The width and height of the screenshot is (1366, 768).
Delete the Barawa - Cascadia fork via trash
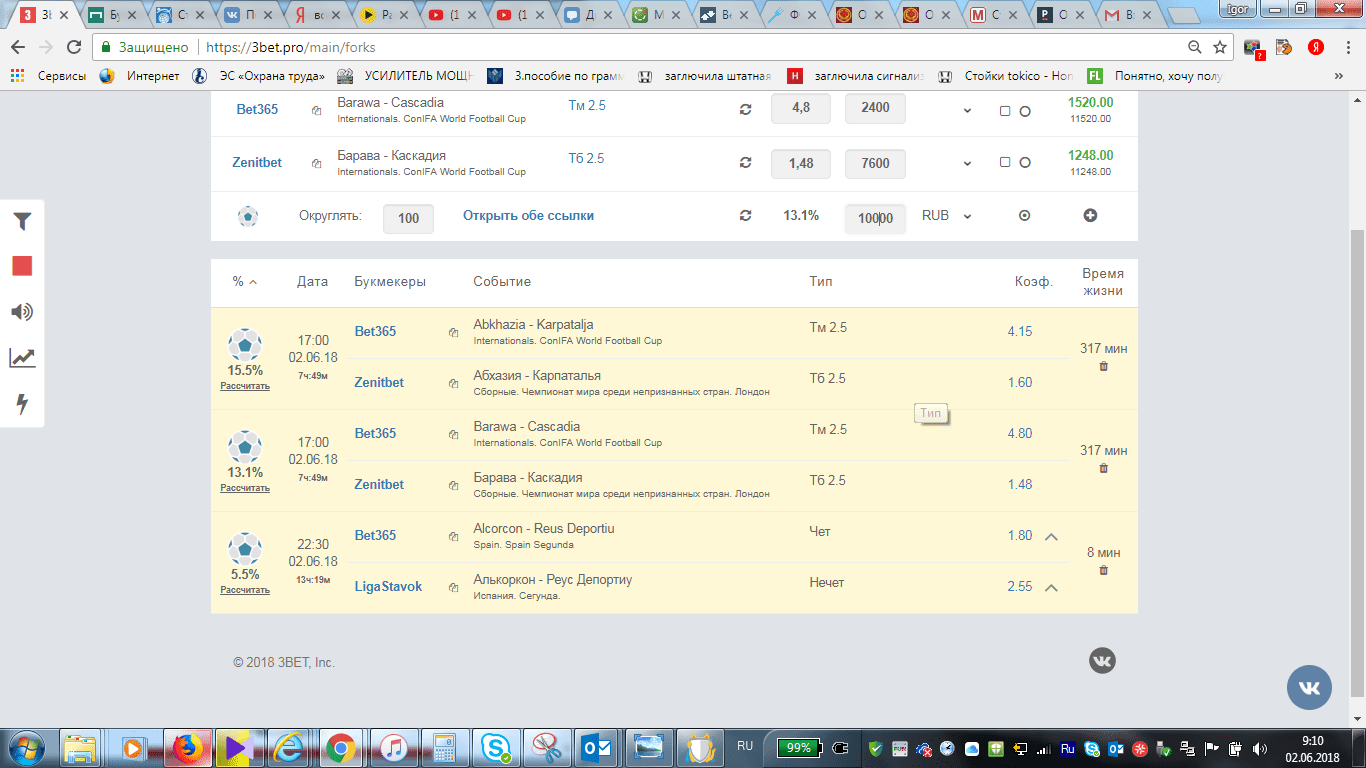point(1104,469)
